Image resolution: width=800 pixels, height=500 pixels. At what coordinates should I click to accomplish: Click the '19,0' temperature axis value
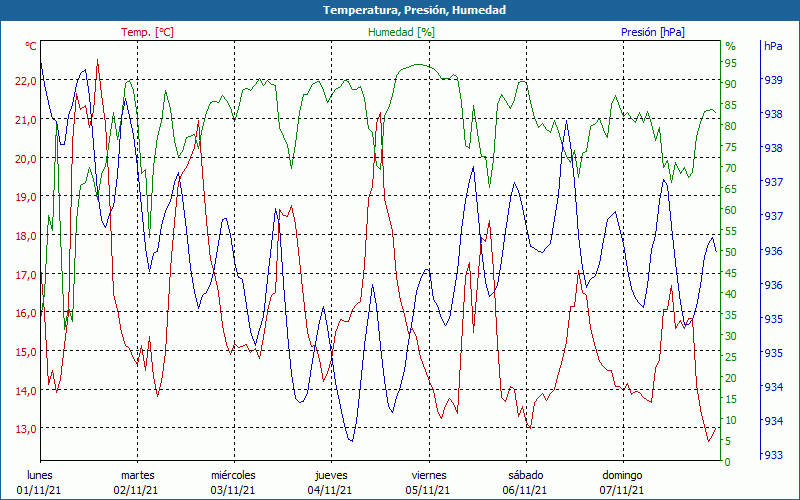tap(27, 197)
